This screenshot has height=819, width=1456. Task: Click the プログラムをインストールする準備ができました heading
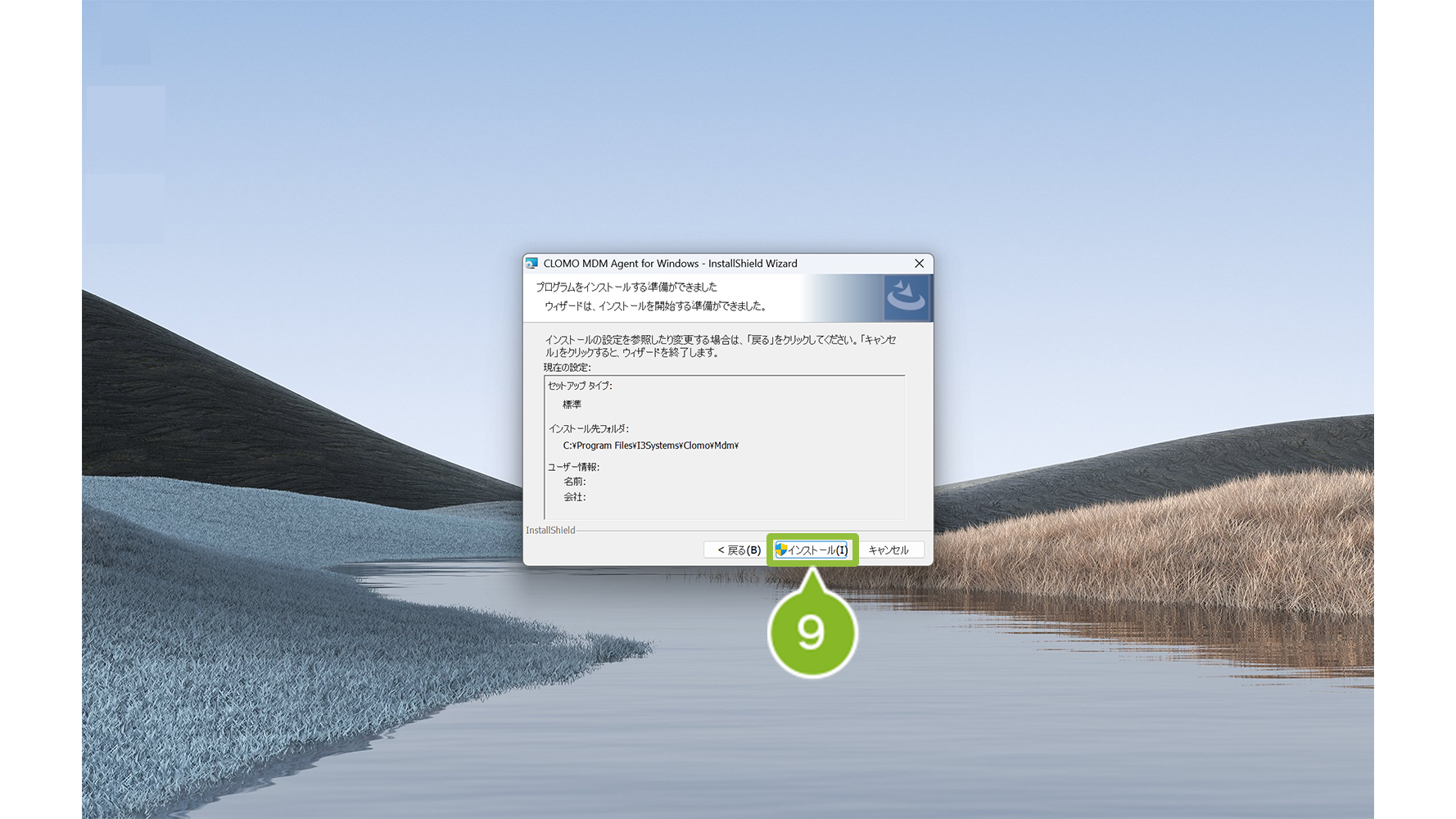click(x=626, y=287)
